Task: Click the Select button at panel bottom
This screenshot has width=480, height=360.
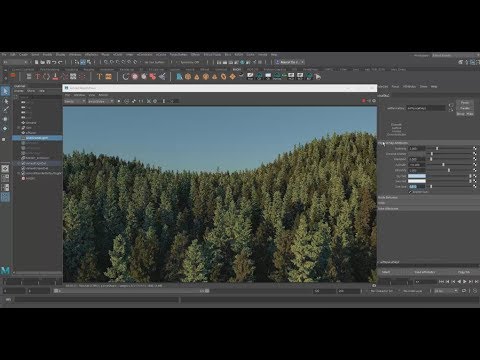Action: click(x=386, y=272)
